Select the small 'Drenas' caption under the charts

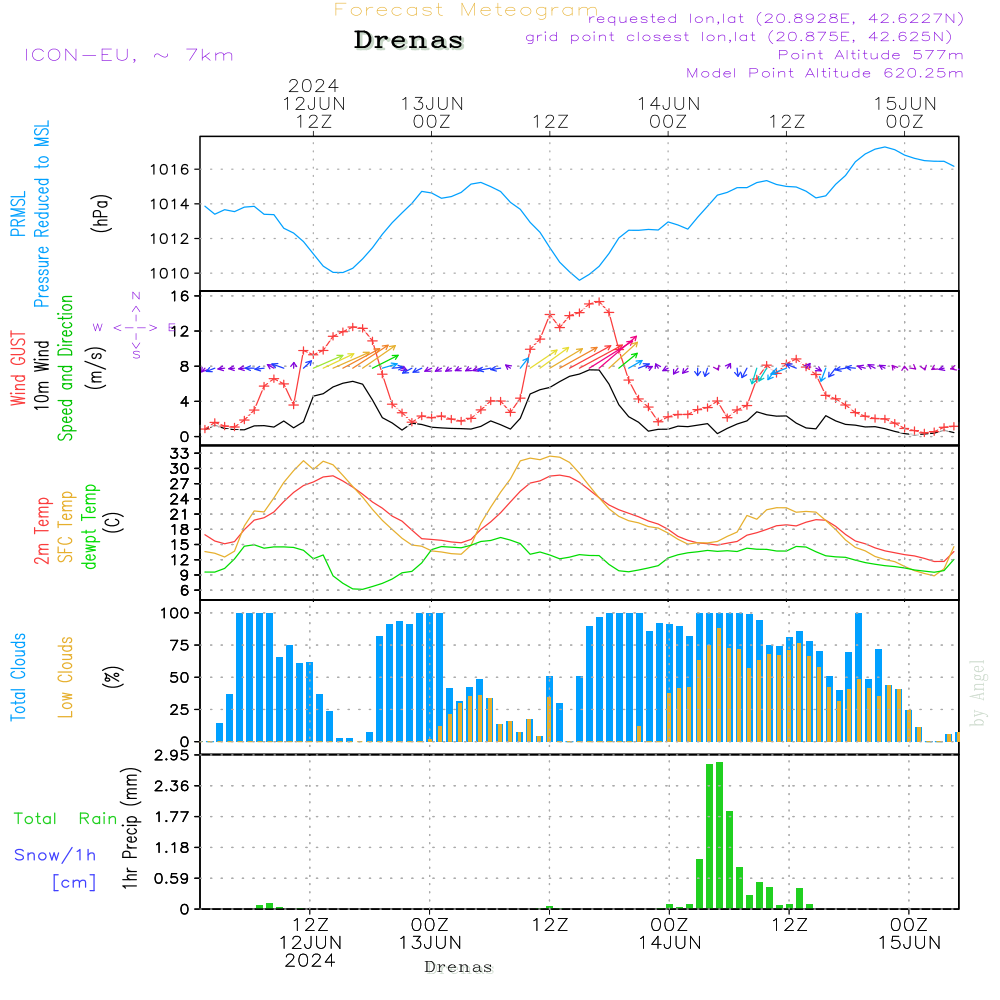459,967
